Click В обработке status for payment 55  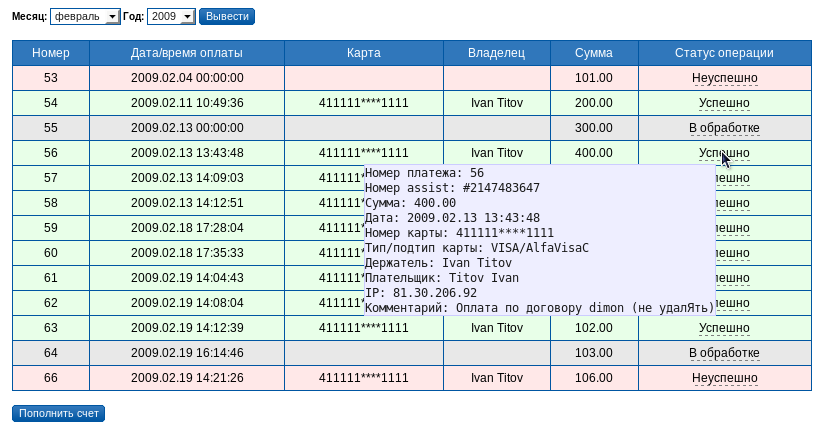click(x=724, y=128)
